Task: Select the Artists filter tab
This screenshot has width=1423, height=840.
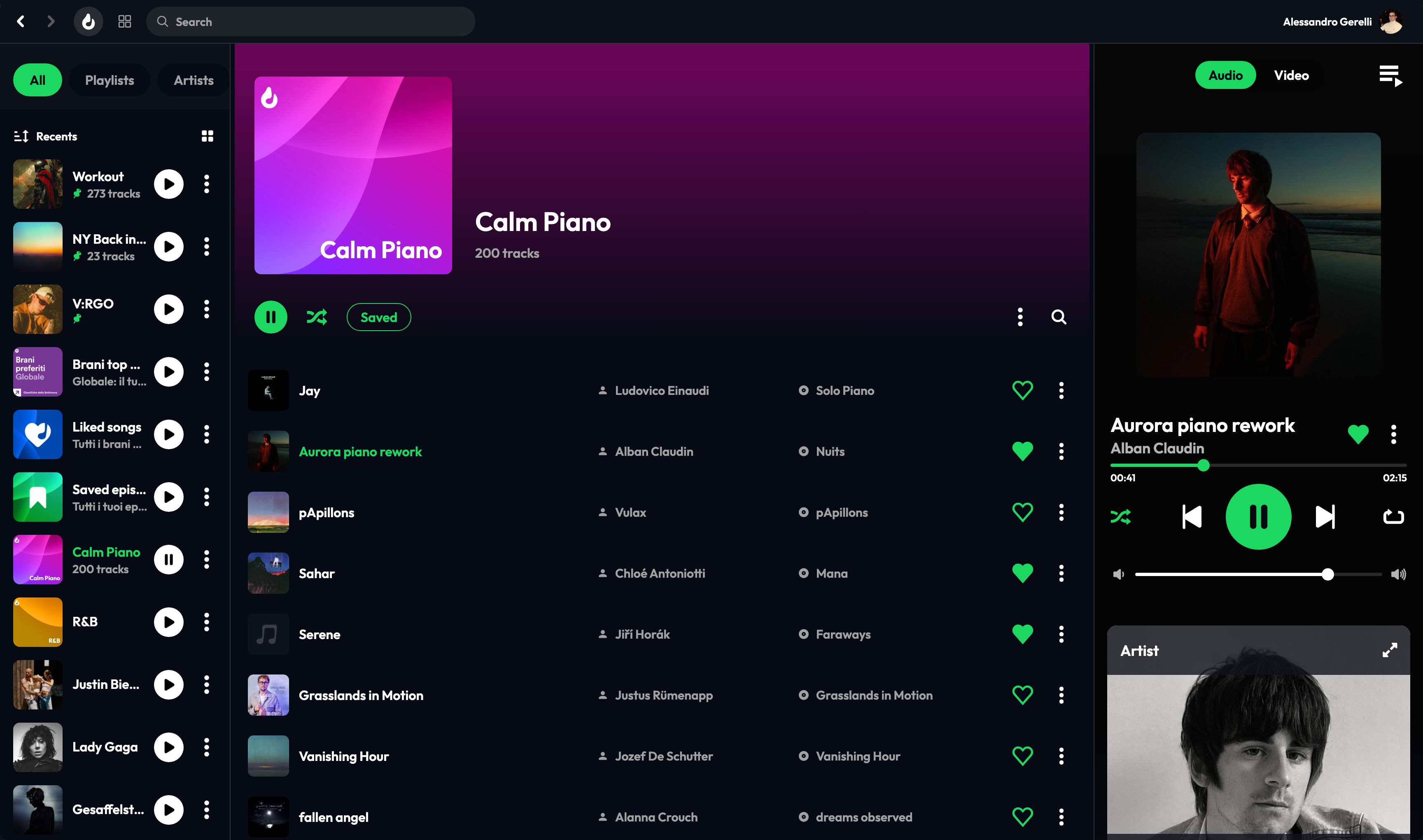Action: pyautogui.click(x=194, y=80)
